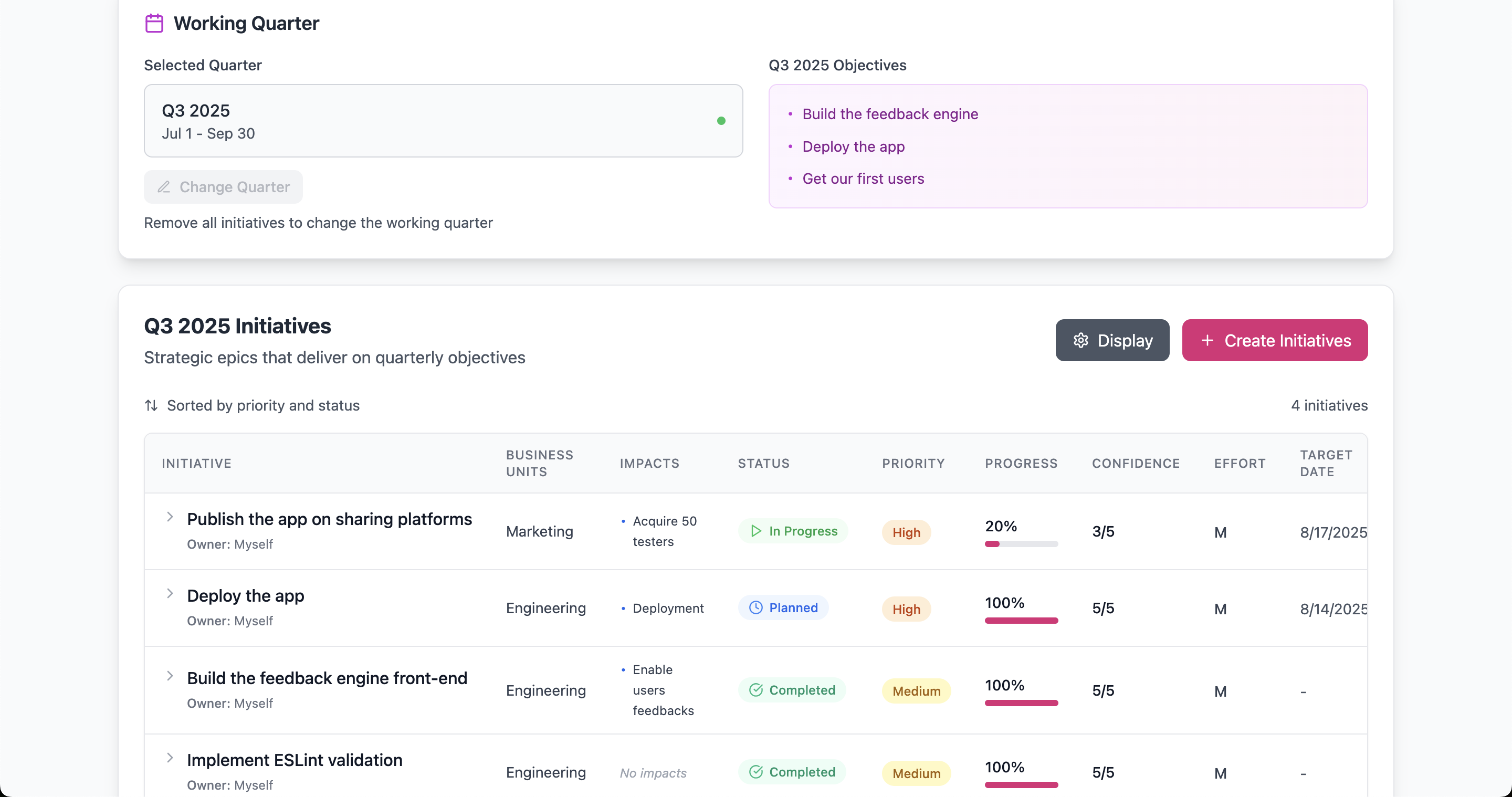Click the 8/14/2025 target date

tap(1333, 609)
